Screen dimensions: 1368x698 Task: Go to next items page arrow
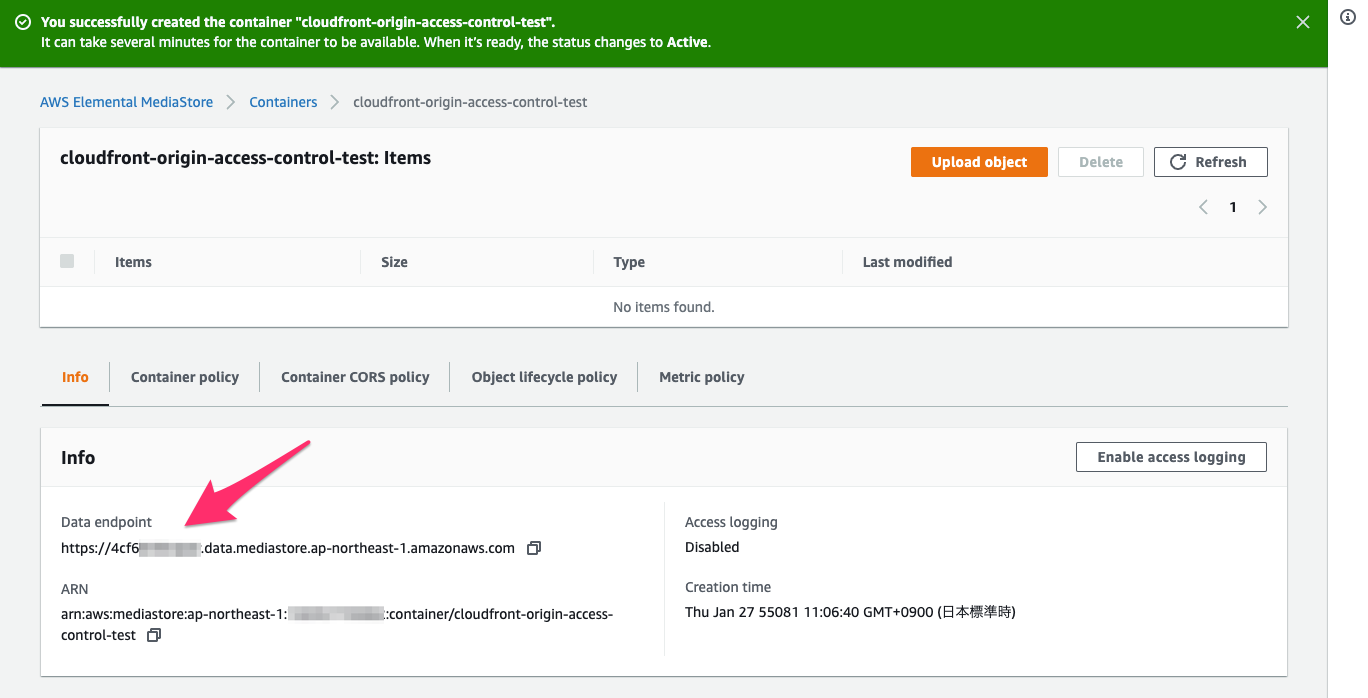pyautogui.click(x=1262, y=207)
